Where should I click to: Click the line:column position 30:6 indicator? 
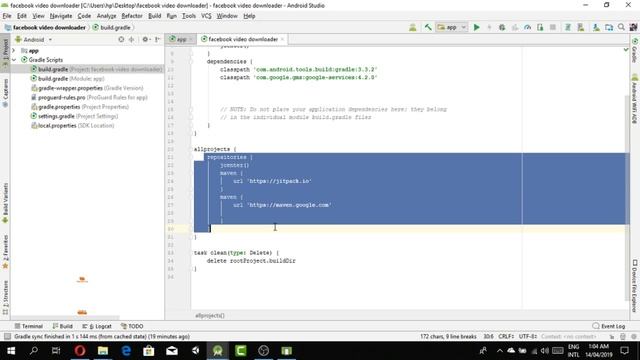[x=488, y=336]
